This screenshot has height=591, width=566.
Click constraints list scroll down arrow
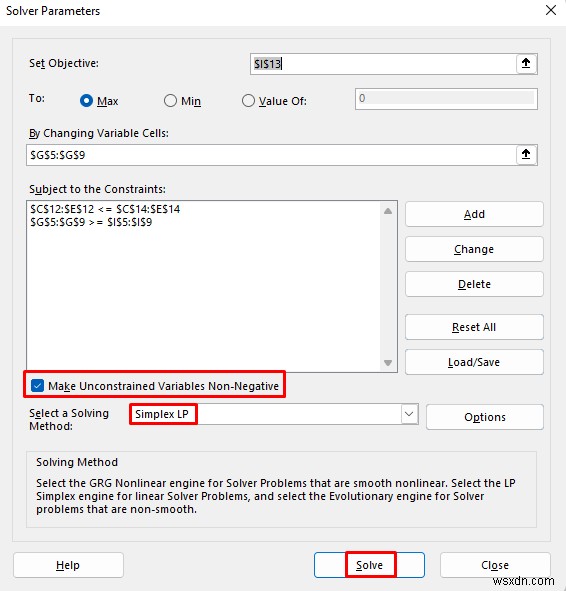click(x=388, y=363)
